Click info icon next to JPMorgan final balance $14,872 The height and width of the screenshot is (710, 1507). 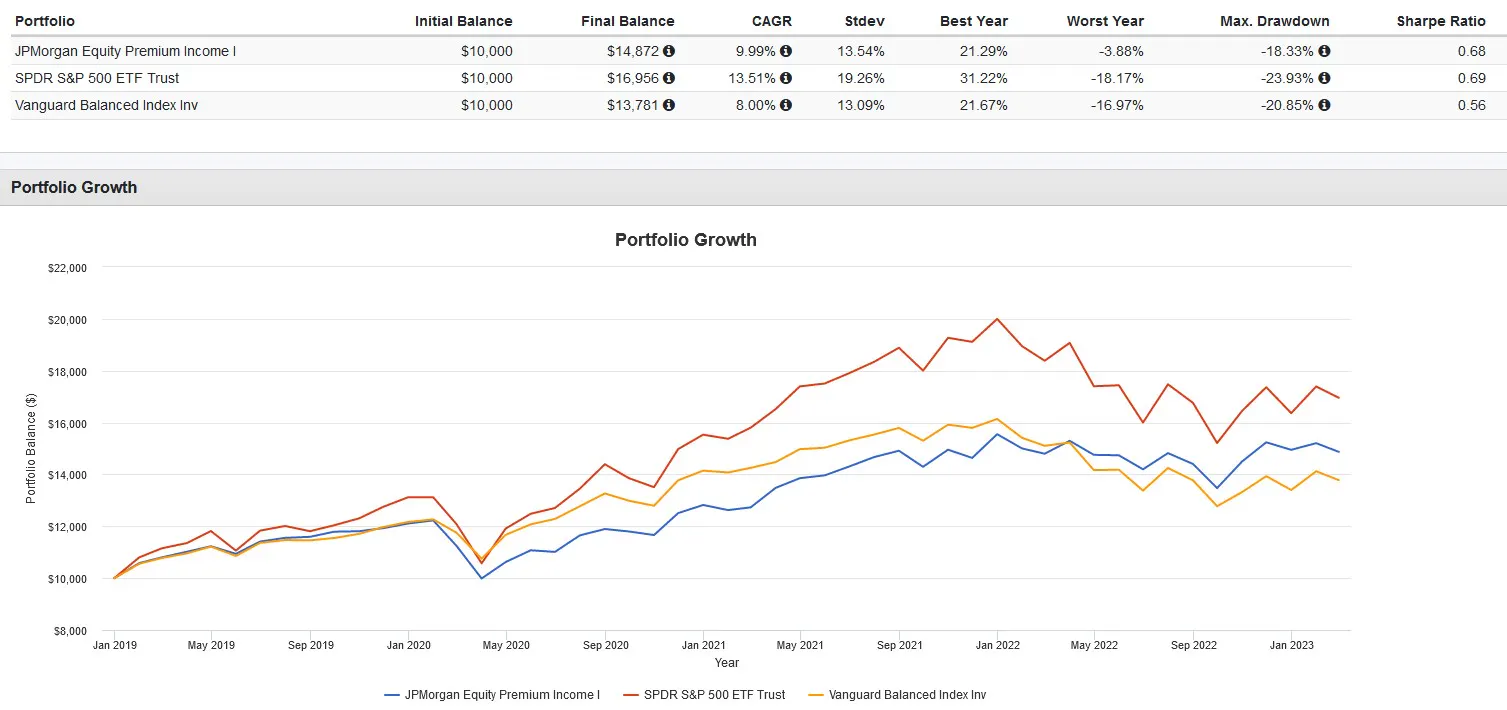(x=669, y=51)
